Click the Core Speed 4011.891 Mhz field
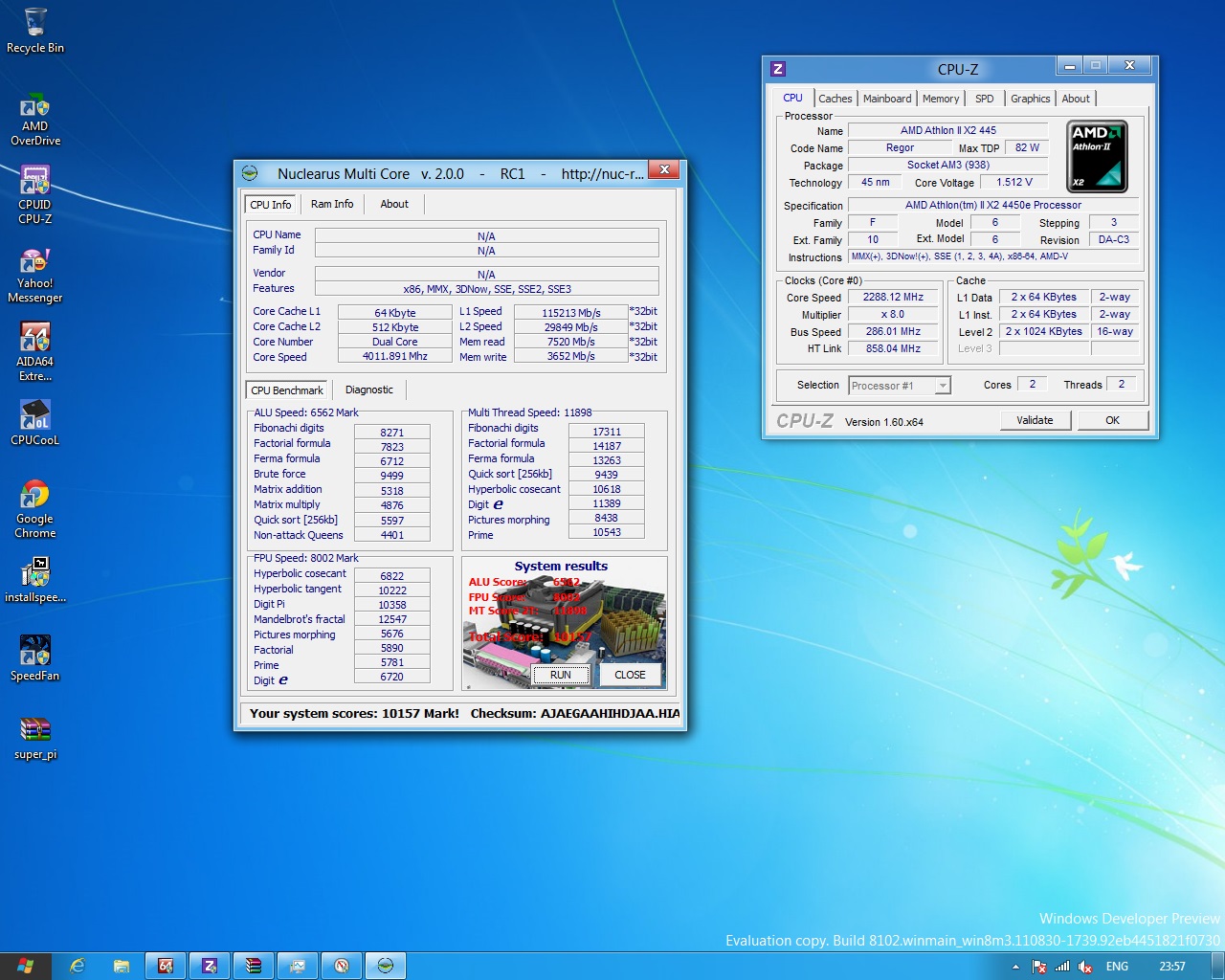 (x=394, y=356)
